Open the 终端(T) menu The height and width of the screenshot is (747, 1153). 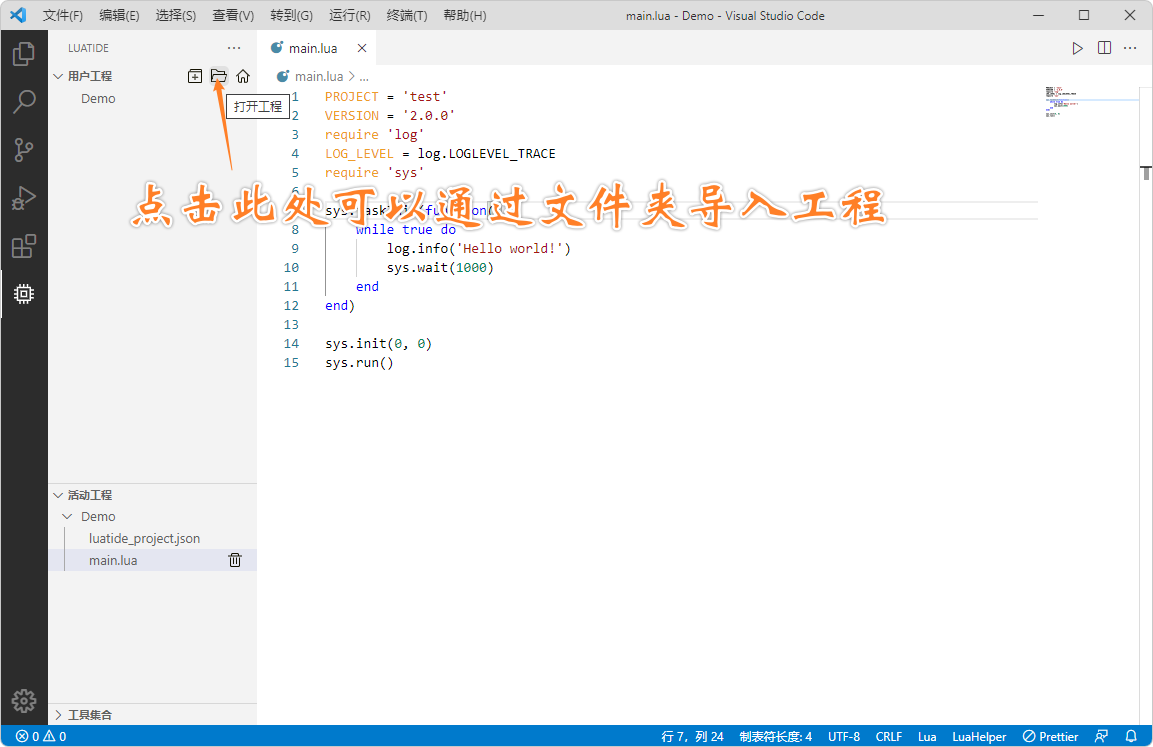407,15
